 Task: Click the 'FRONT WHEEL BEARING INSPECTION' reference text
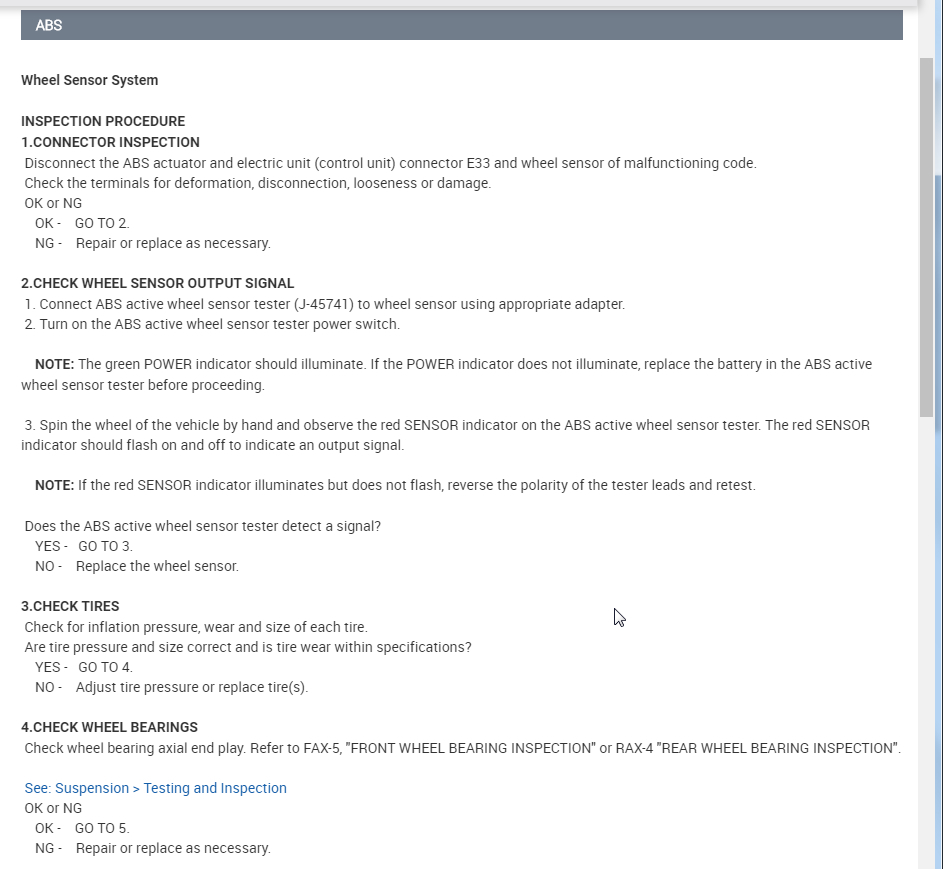coord(470,748)
